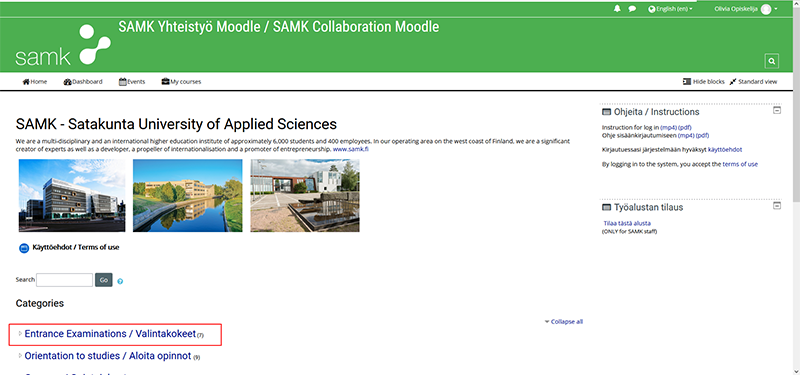Click the globe icon beside English (en)
This screenshot has height=375, width=800.
pyautogui.click(x=652, y=9)
